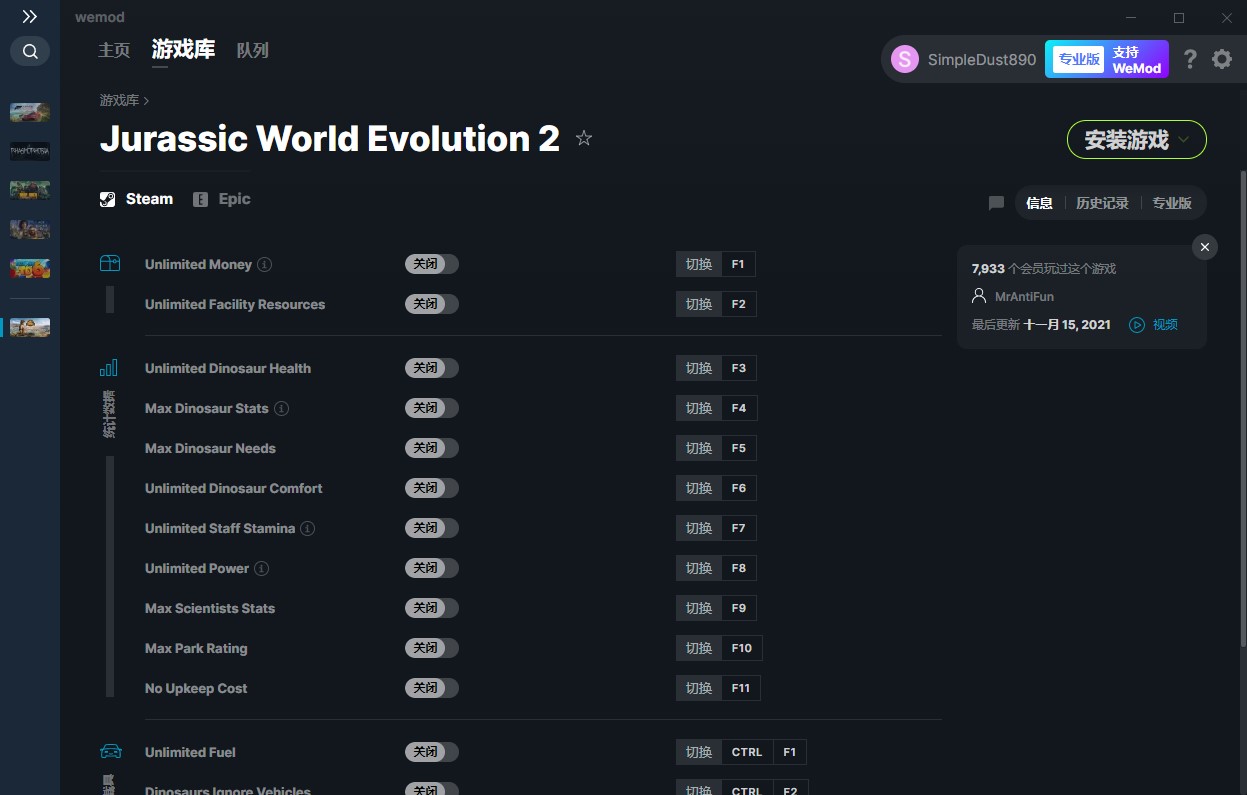The height and width of the screenshot is (795, 1247).
Task: Open the search icon in sidebar
Action: pos(30,51)
